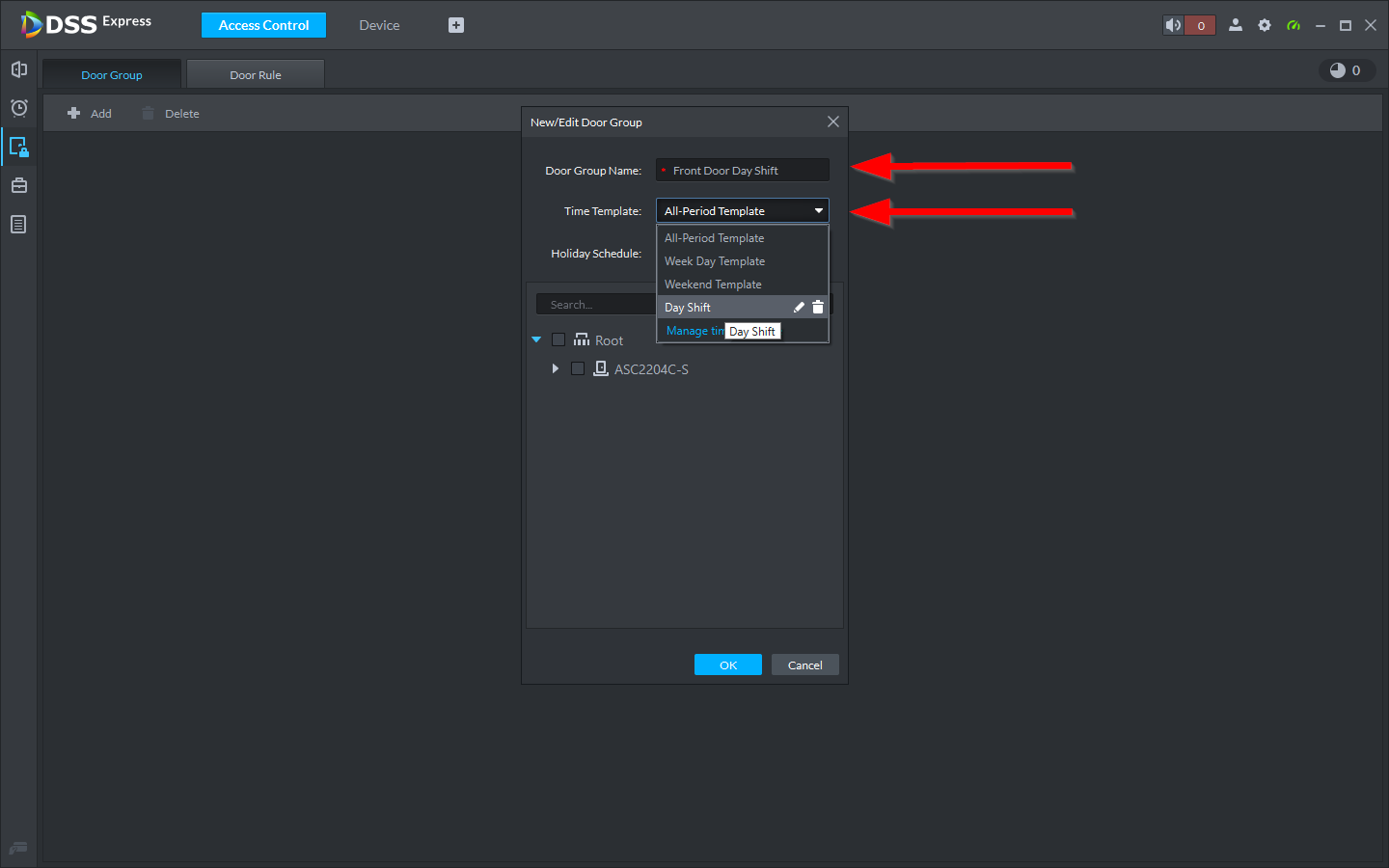Select the Door Group tab

point(112,74)
